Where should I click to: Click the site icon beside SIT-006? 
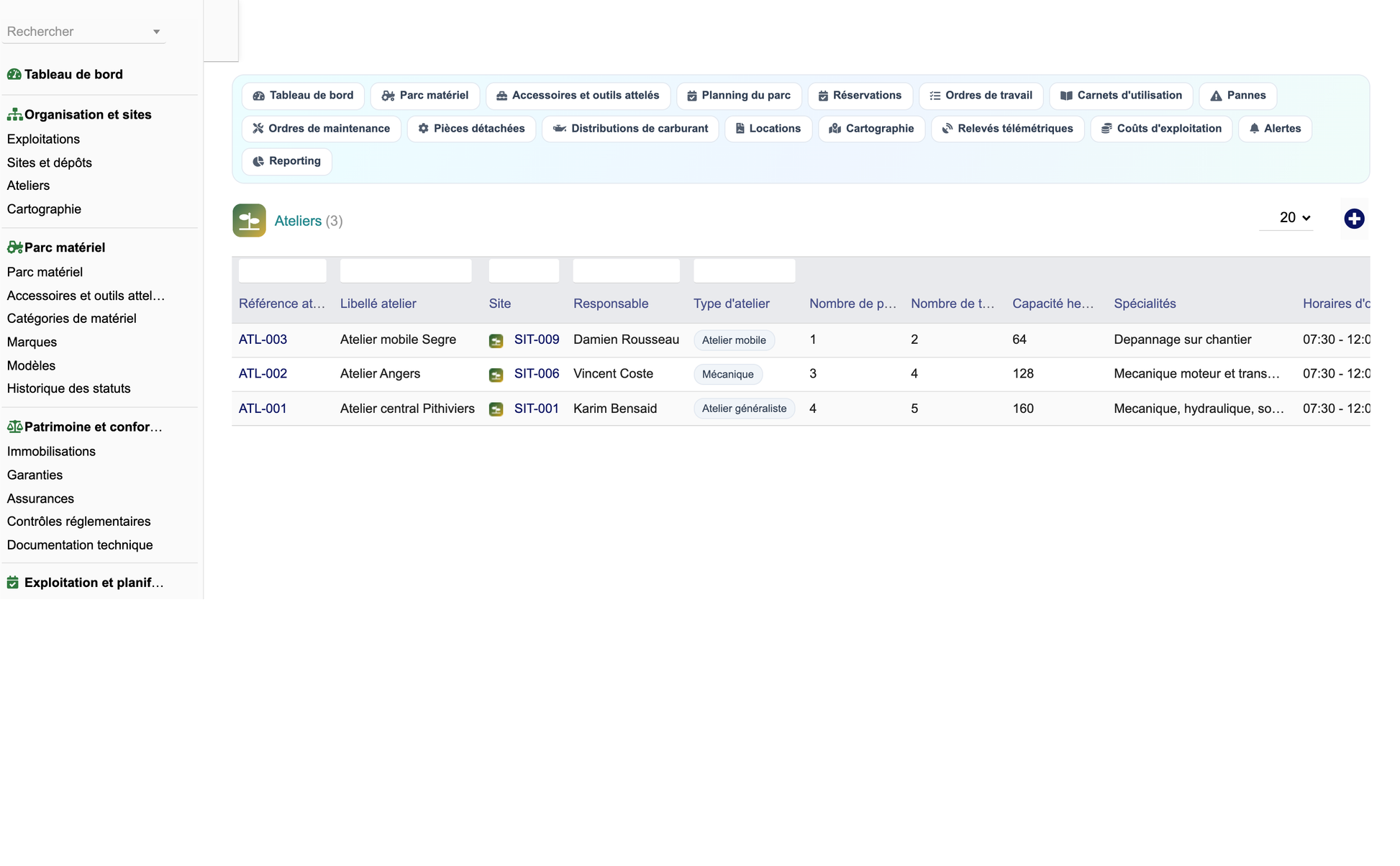coord(496,375)
